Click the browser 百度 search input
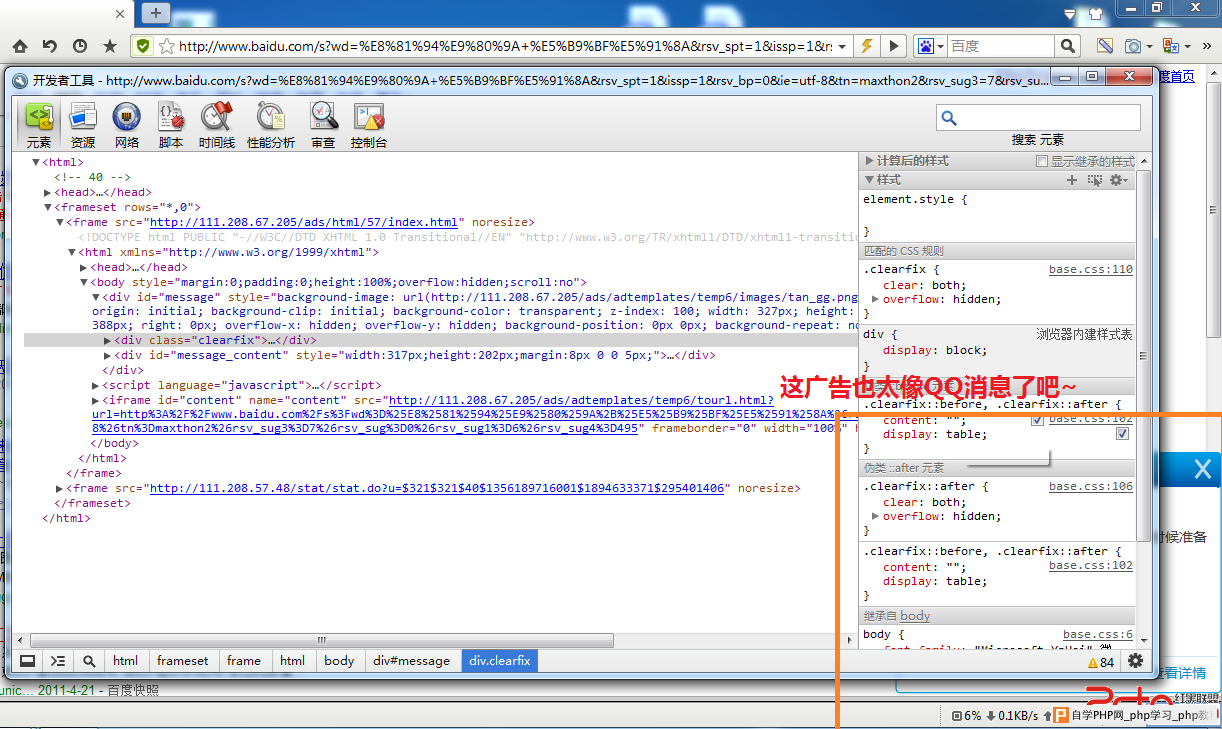 point(1000,46)
